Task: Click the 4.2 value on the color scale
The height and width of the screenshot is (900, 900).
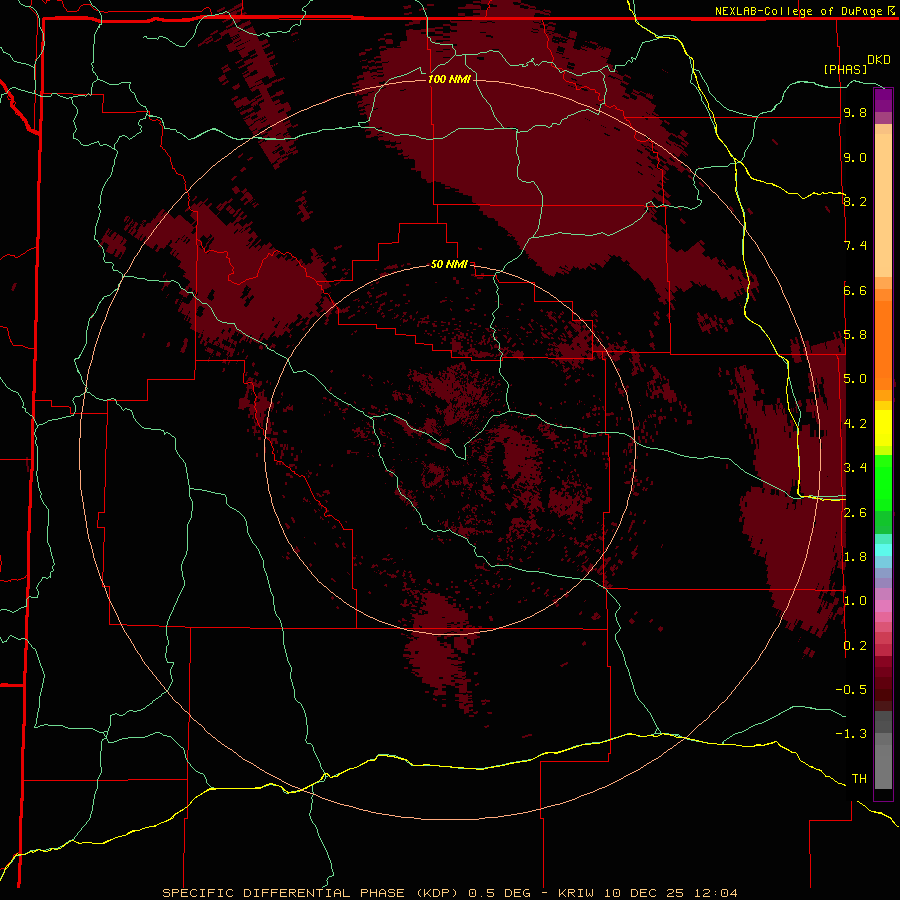Action: 855,424
